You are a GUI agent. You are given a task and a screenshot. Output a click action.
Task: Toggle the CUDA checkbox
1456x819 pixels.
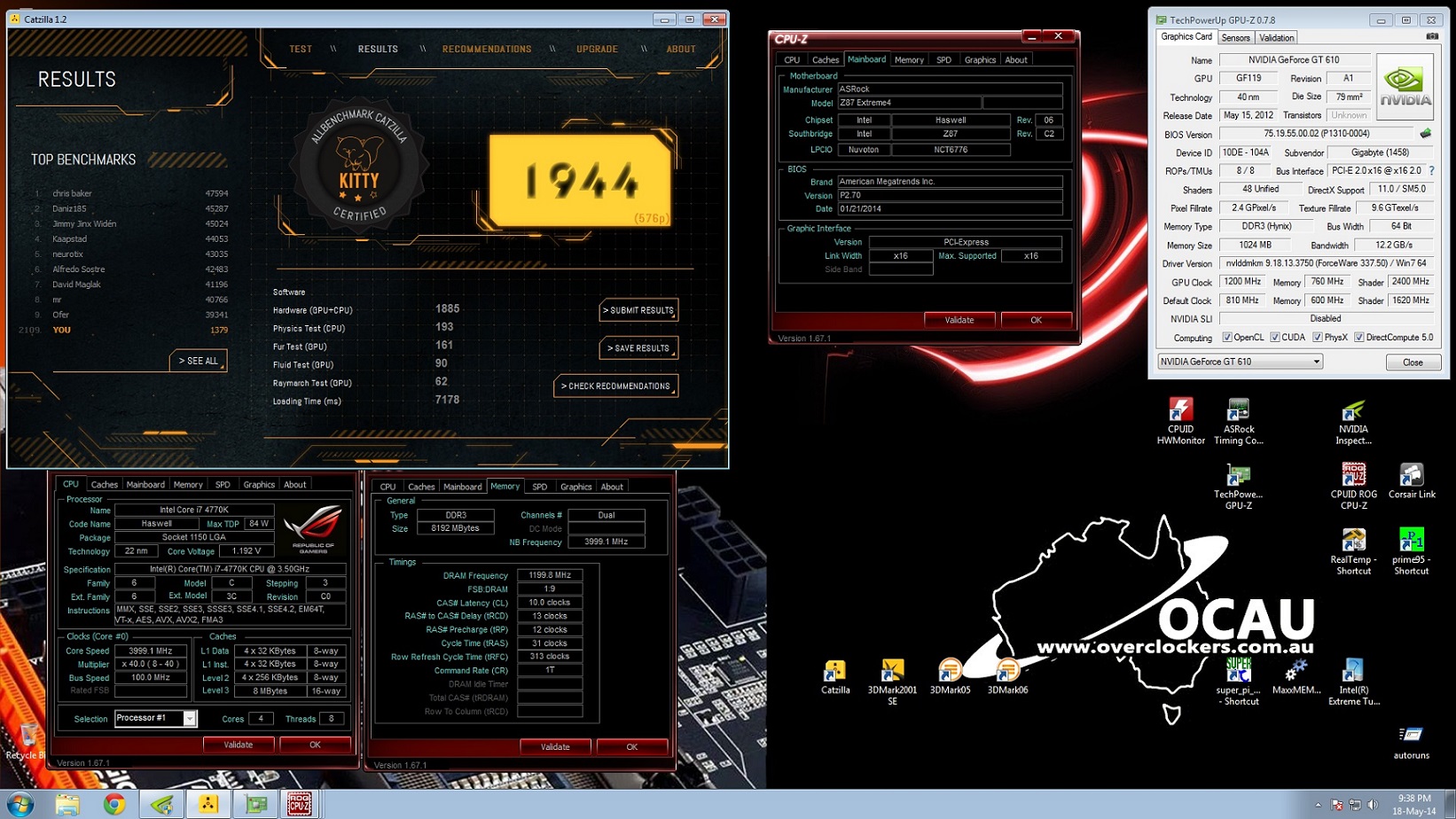click(x=1274, y=338)
